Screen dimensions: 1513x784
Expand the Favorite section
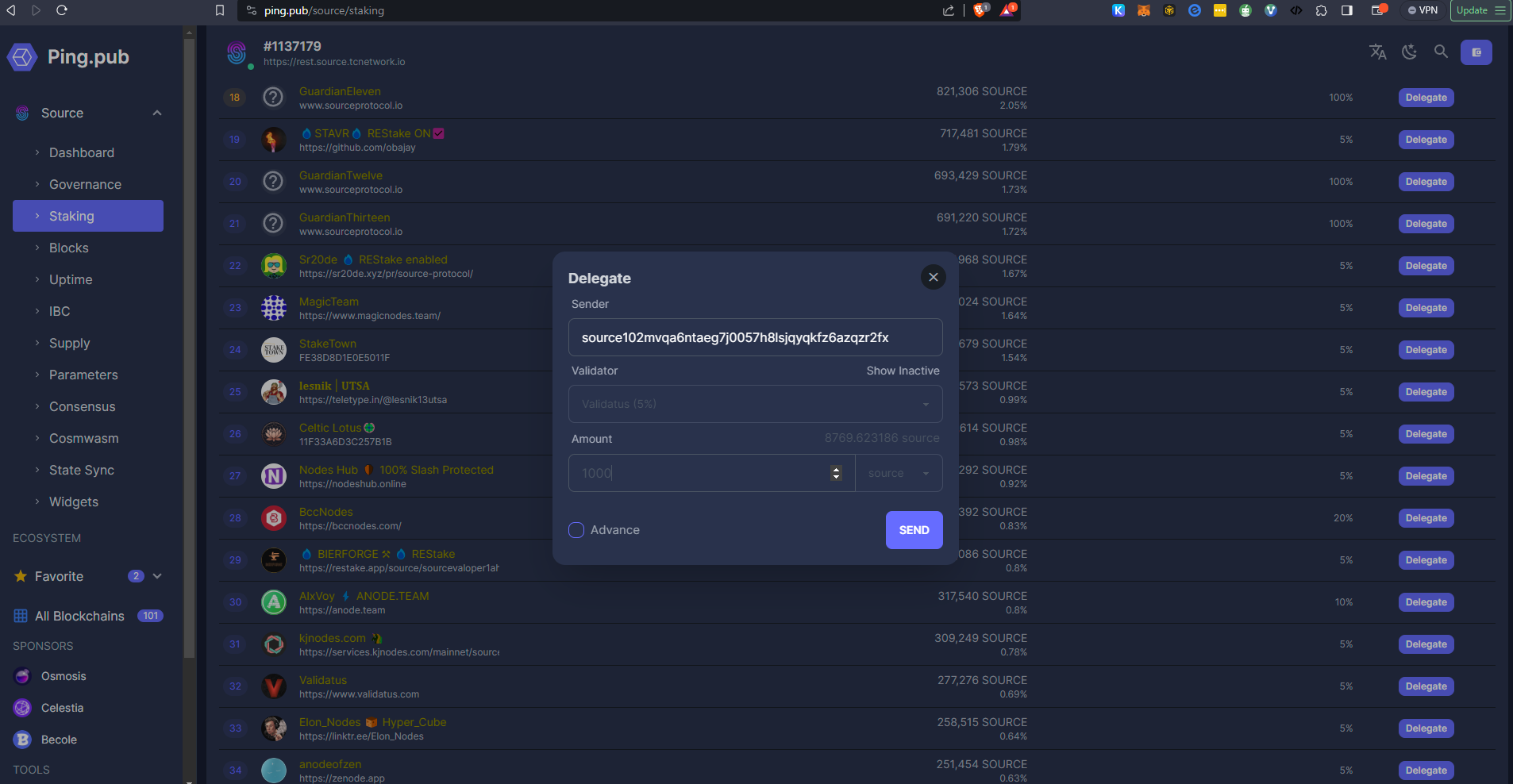pyautogui.click(x=157, y=576)
